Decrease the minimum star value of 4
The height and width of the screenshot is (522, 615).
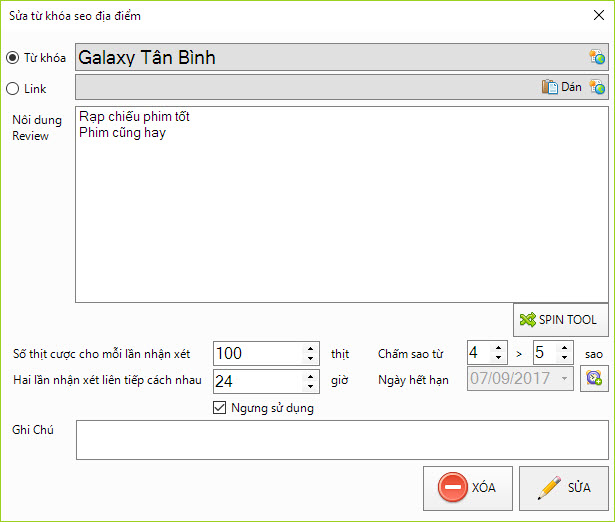pos(499,358)
